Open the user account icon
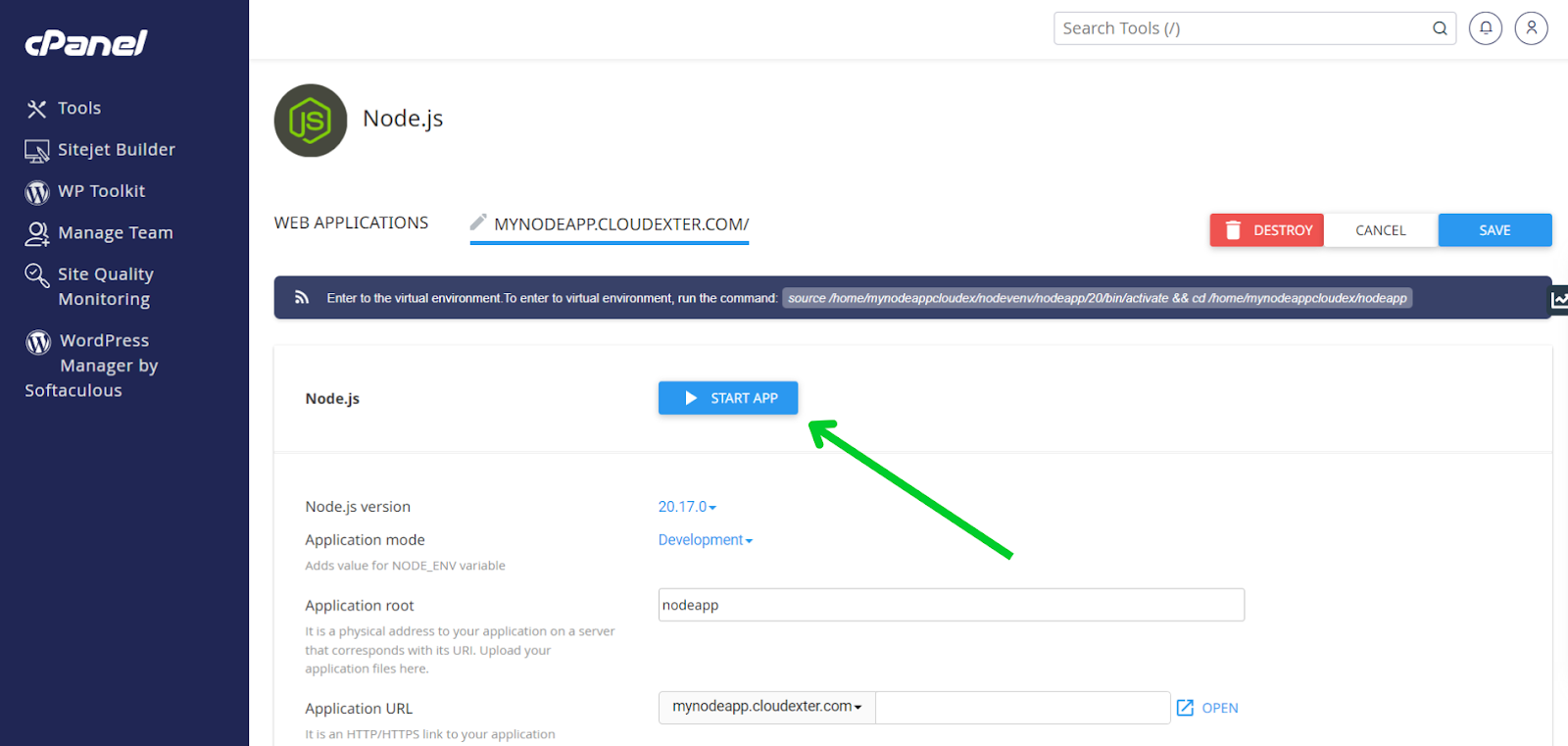The width and height of the screenshot is (1568, 746). click(x=1531, y=28)
